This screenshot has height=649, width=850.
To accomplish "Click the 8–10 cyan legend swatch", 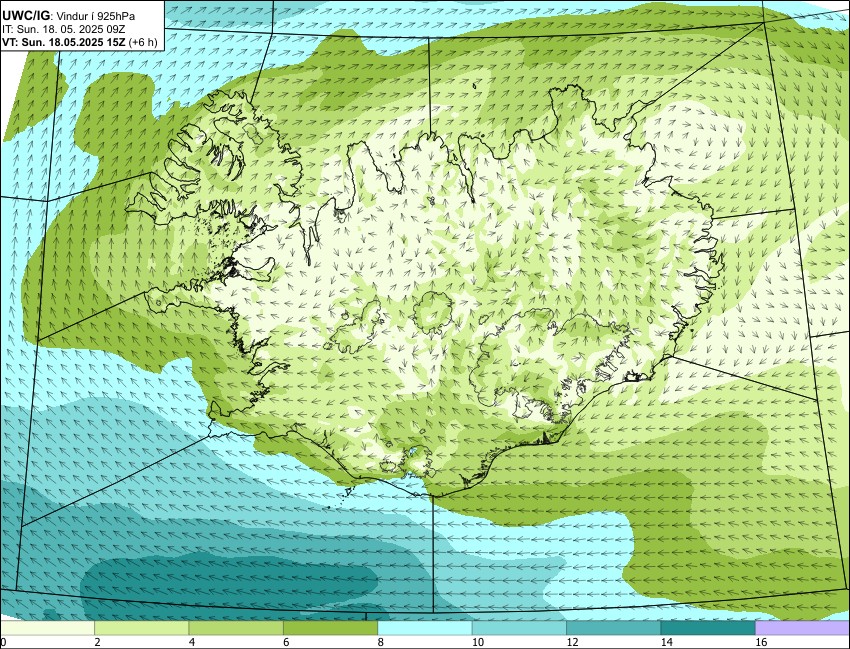I will [424, 628].
